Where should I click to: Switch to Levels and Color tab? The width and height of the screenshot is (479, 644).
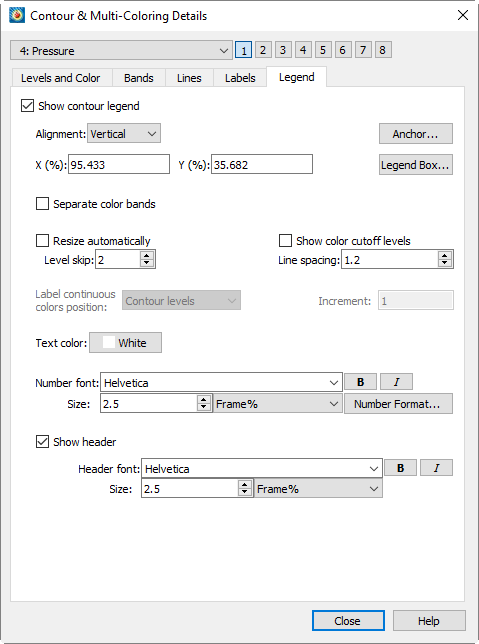pos(60,78)
